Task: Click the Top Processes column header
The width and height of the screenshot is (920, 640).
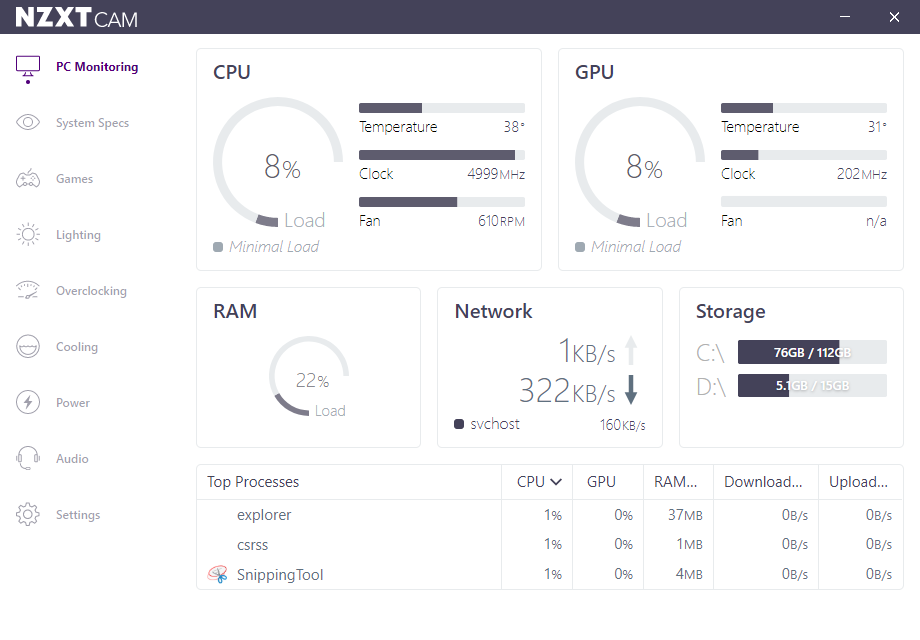Action: [x=253, y=482]
